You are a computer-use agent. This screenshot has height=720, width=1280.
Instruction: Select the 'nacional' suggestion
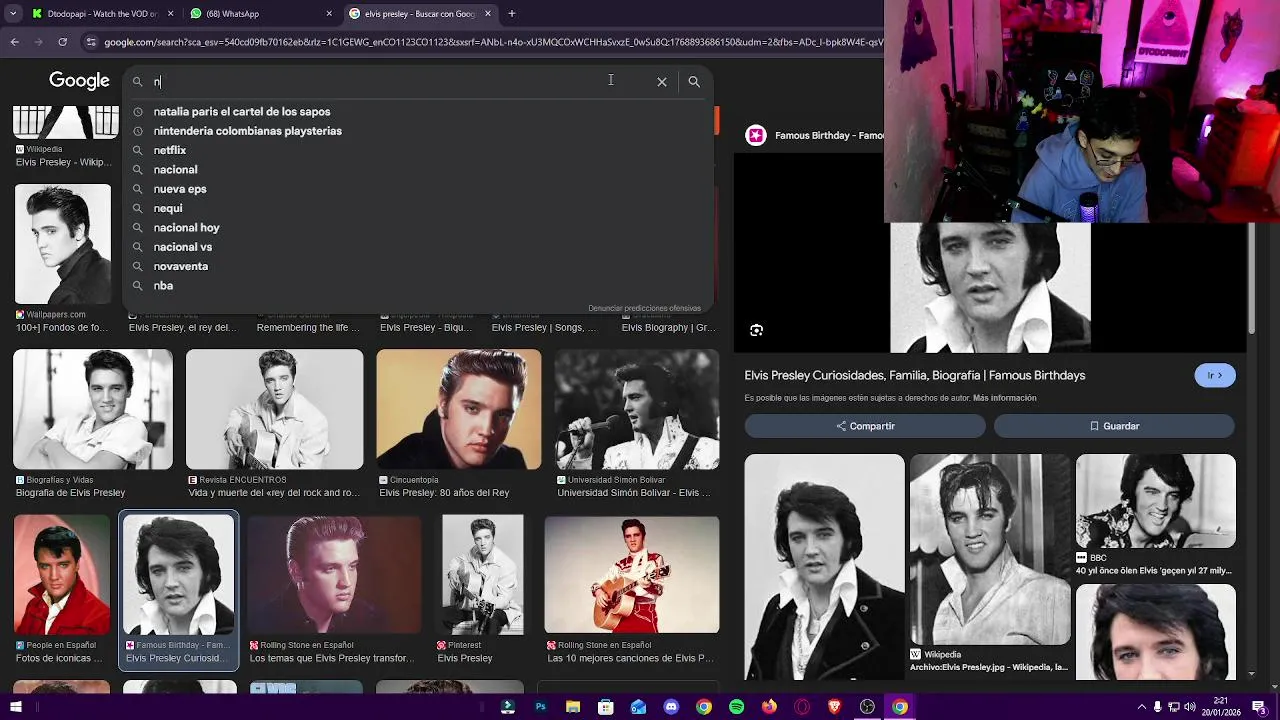pyautogui.click(x=175, y=170)
